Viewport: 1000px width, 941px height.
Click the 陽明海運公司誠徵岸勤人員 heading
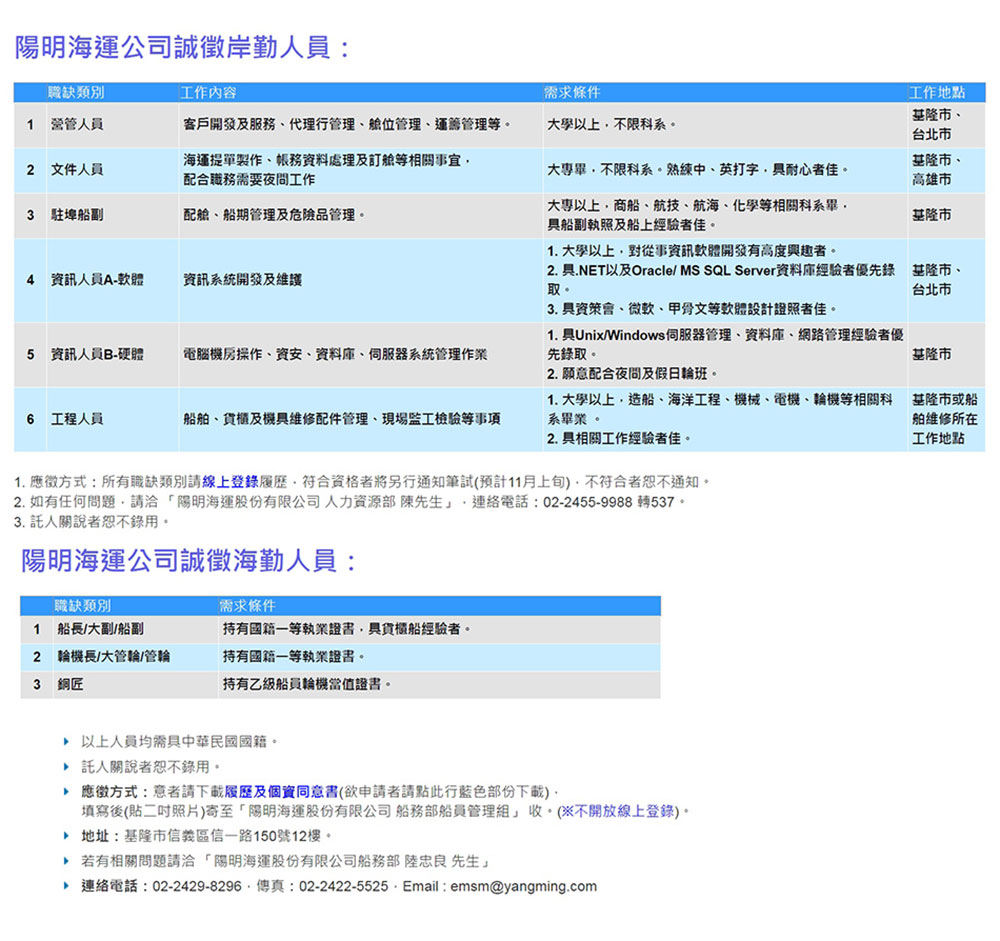coord(182,47)
